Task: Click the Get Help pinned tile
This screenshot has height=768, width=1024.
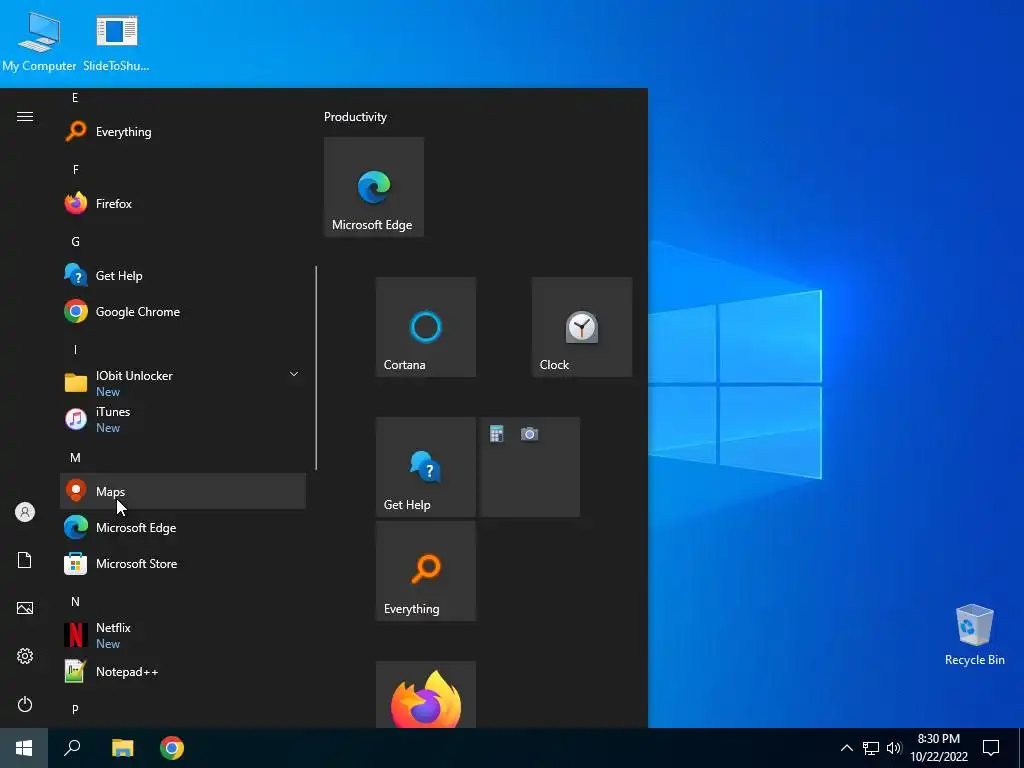Action: [426, 467]
